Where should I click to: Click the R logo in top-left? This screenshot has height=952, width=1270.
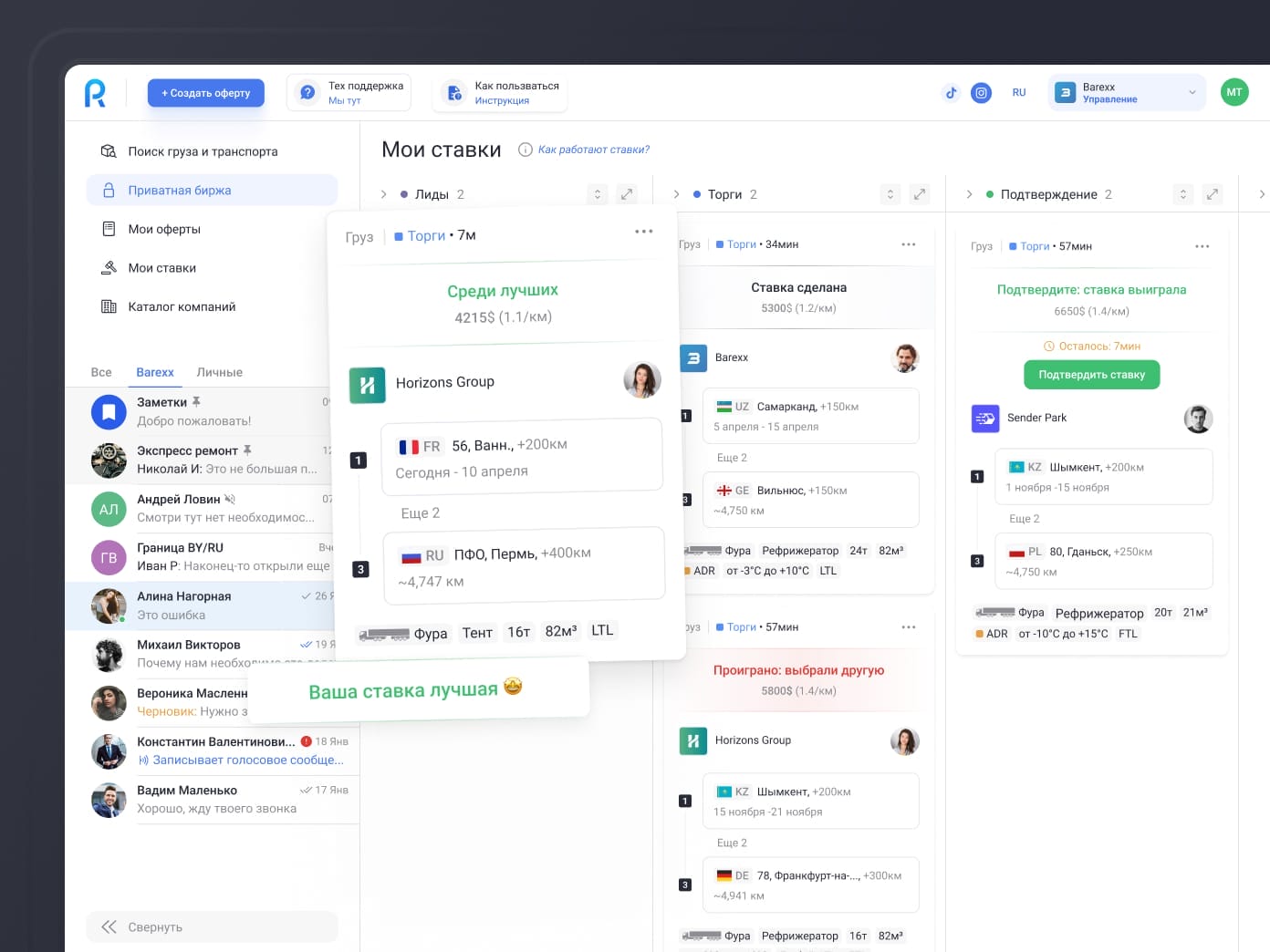click(95, 93)
